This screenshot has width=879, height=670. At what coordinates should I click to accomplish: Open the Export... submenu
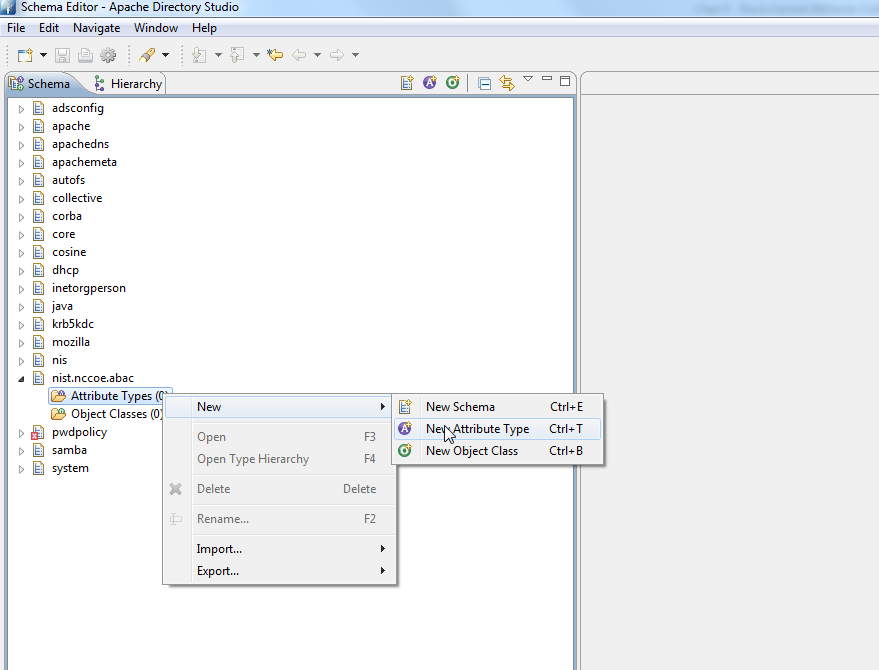tap(280, 571)
